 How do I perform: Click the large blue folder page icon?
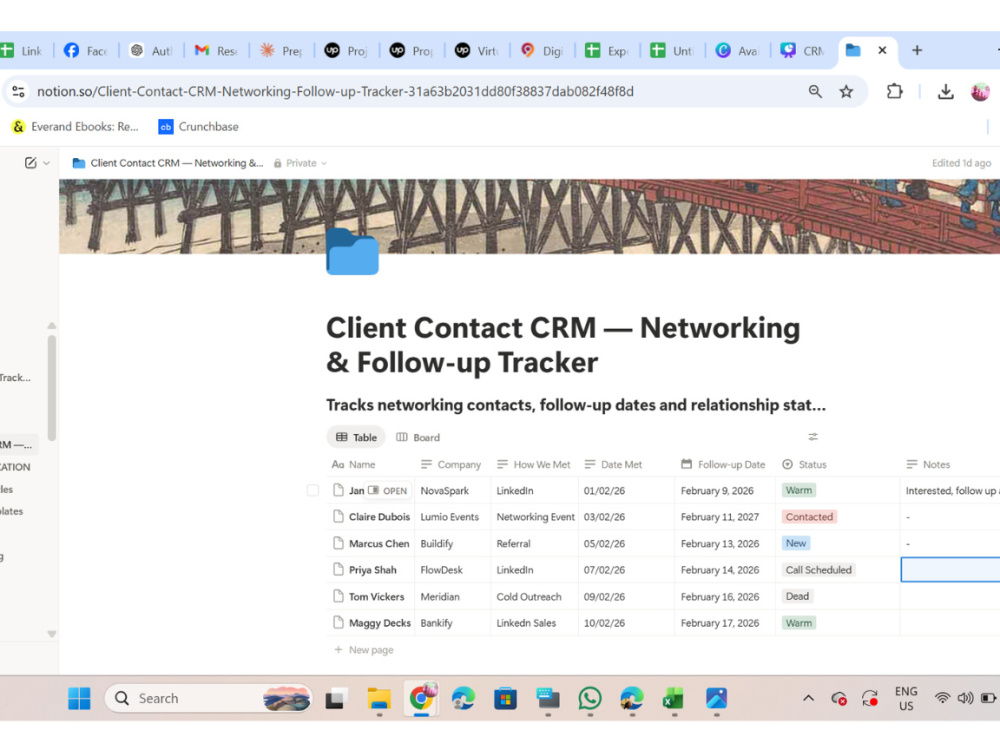point(352,252)
